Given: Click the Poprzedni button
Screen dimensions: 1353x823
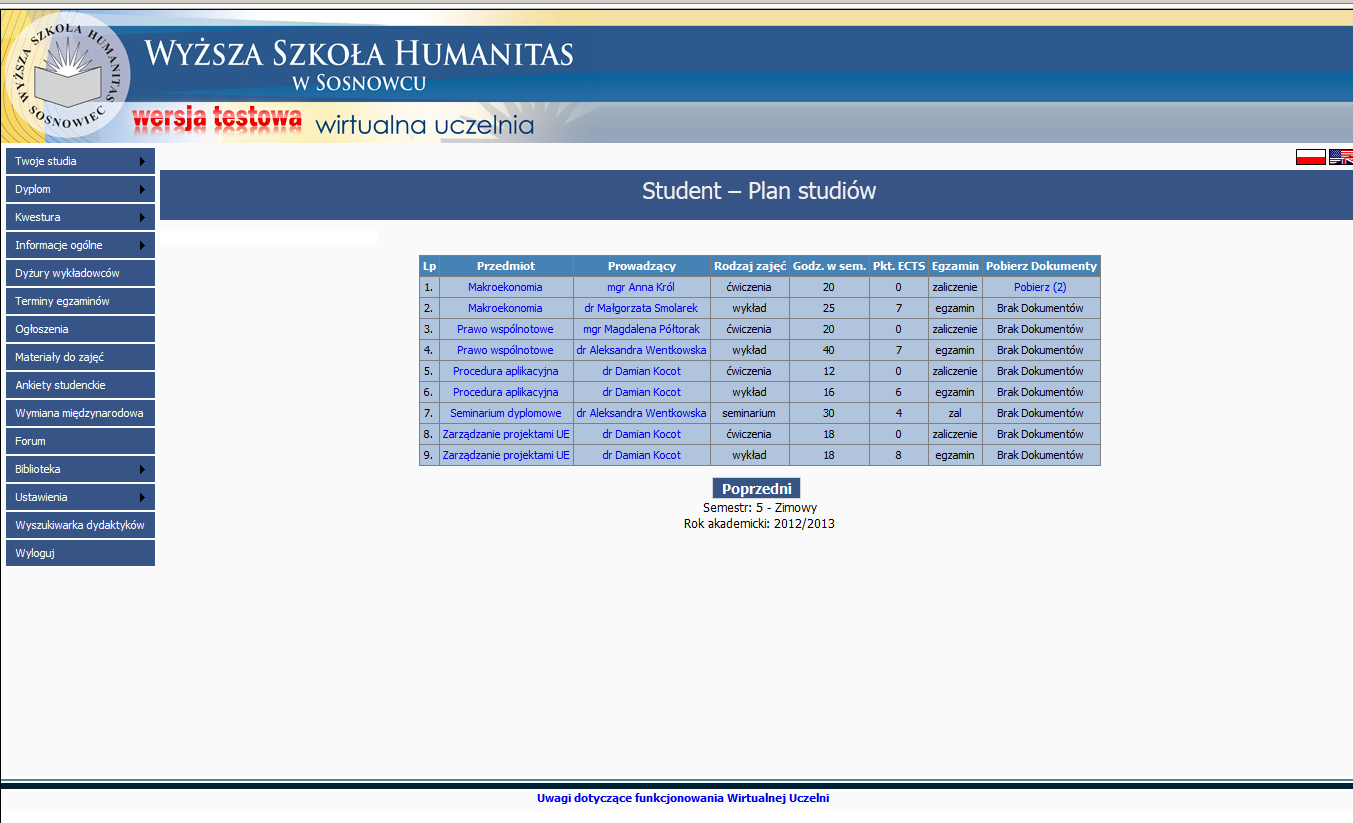Looking at the screenshot, I should tap(757, 488).
